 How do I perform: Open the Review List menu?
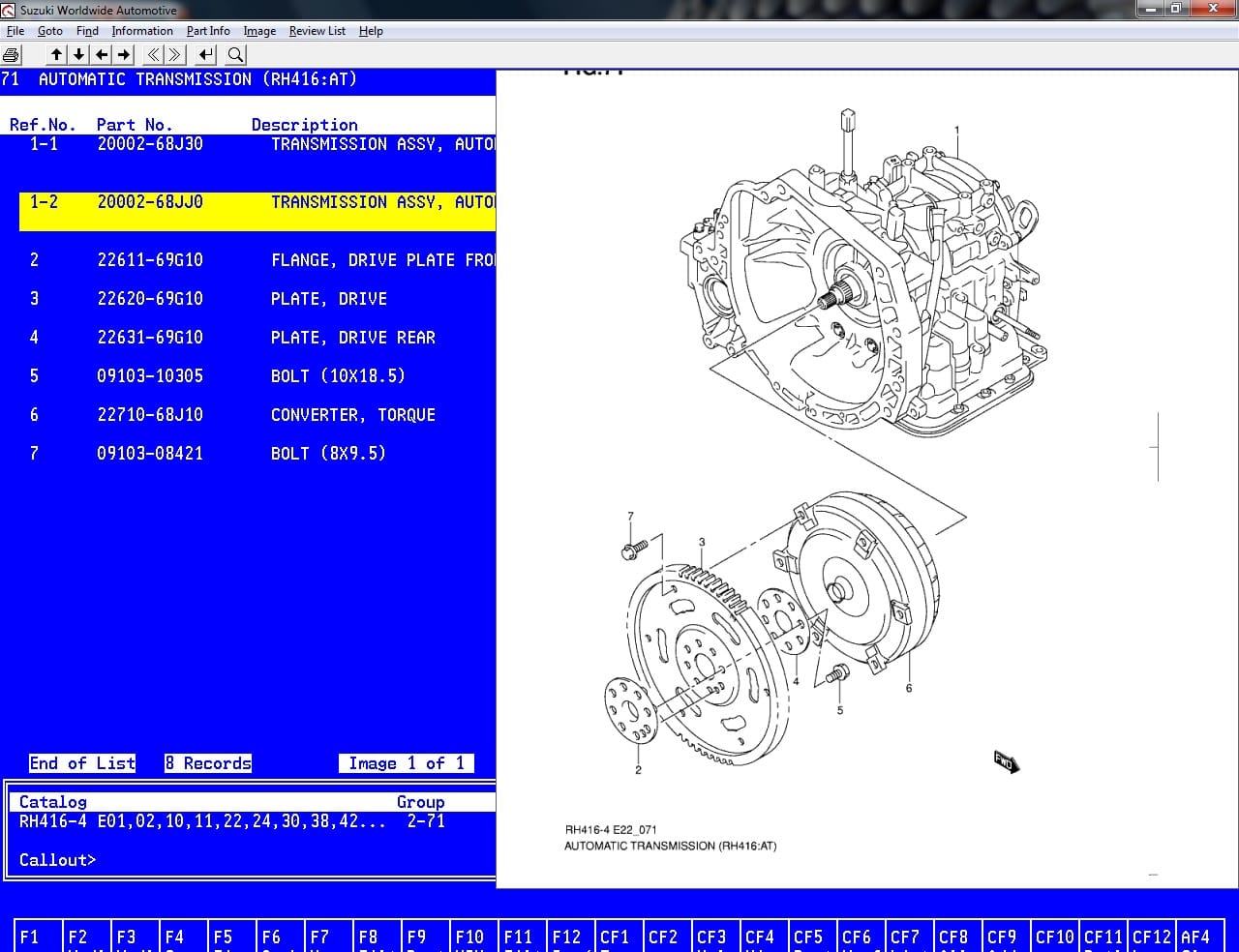pos(317,31)
